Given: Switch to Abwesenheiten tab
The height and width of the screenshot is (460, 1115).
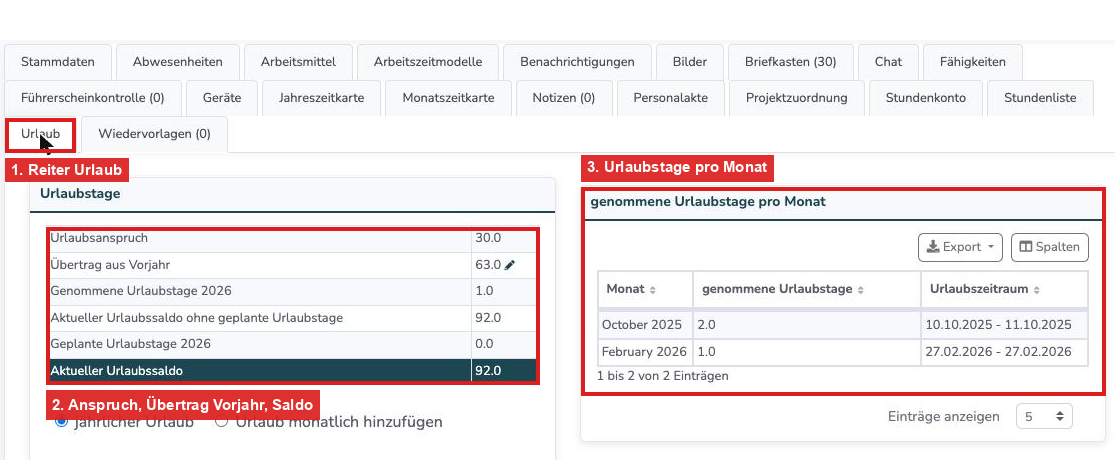Looking at the screenshot, I should (178, 62).
